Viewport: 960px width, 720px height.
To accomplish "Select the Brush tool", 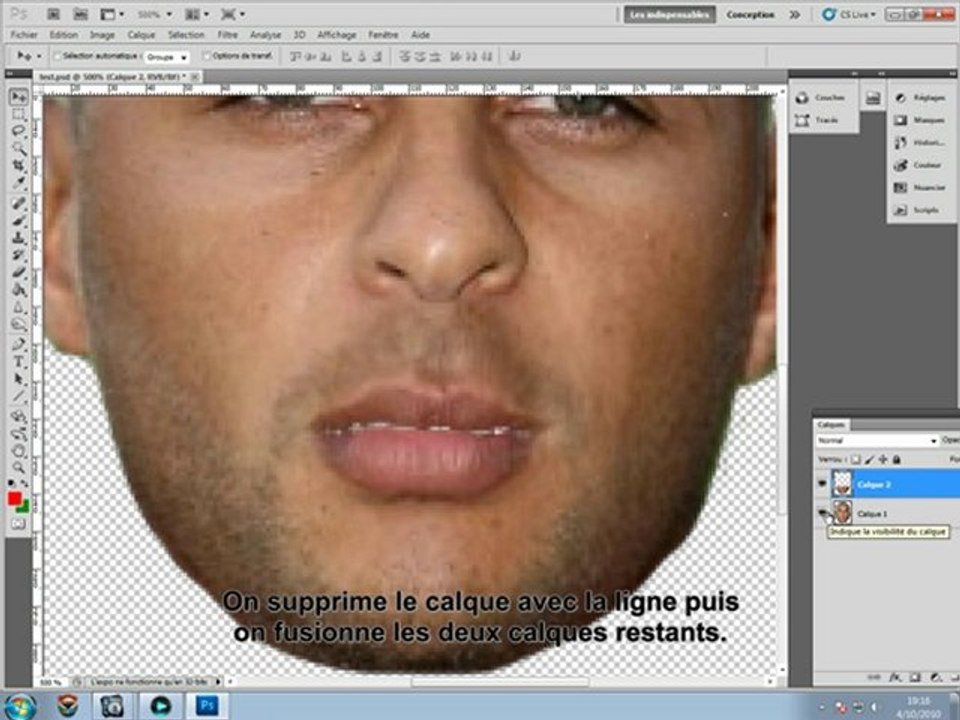I will coord(19,221).
